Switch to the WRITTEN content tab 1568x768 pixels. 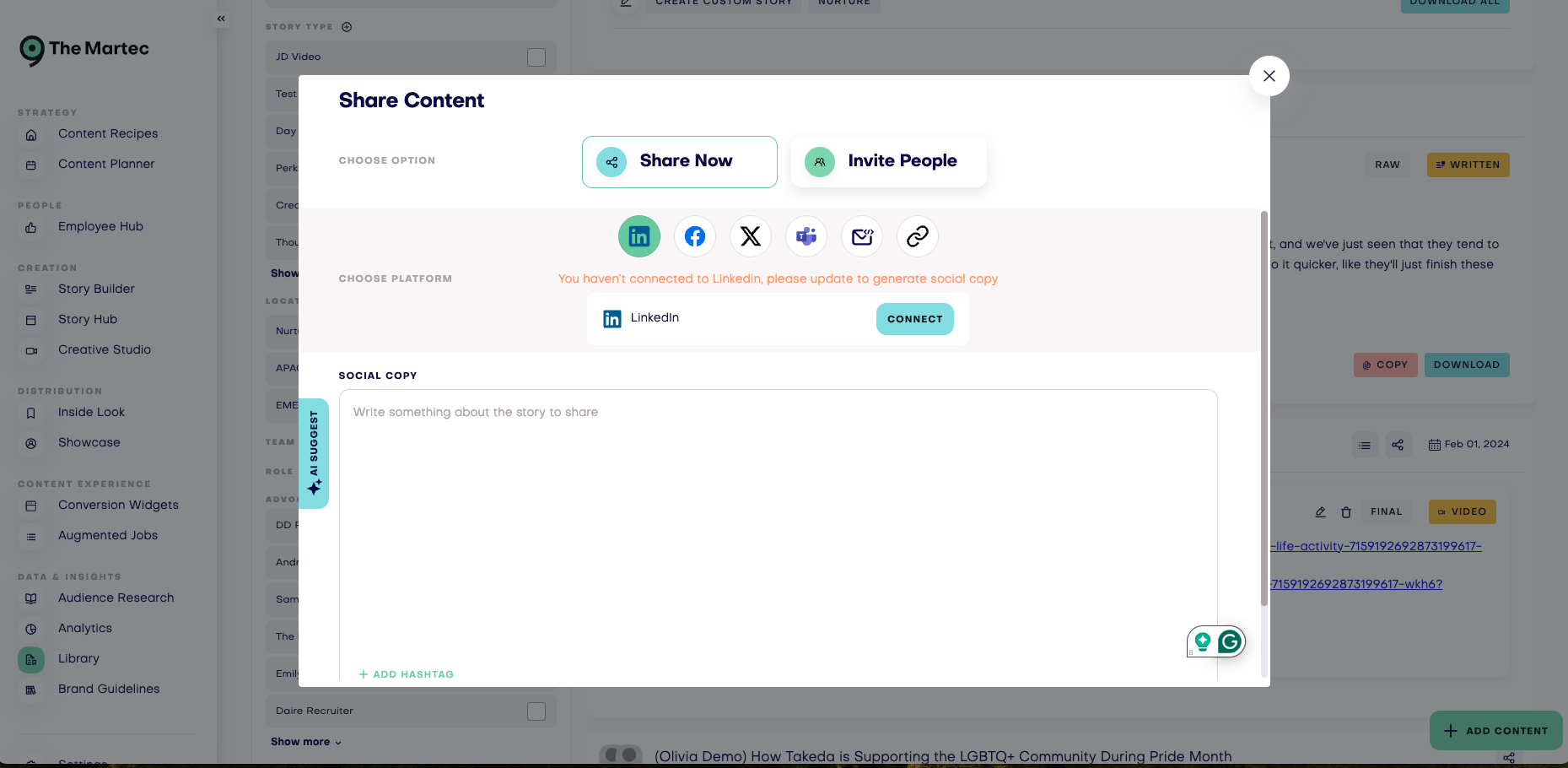(1468, 165)
